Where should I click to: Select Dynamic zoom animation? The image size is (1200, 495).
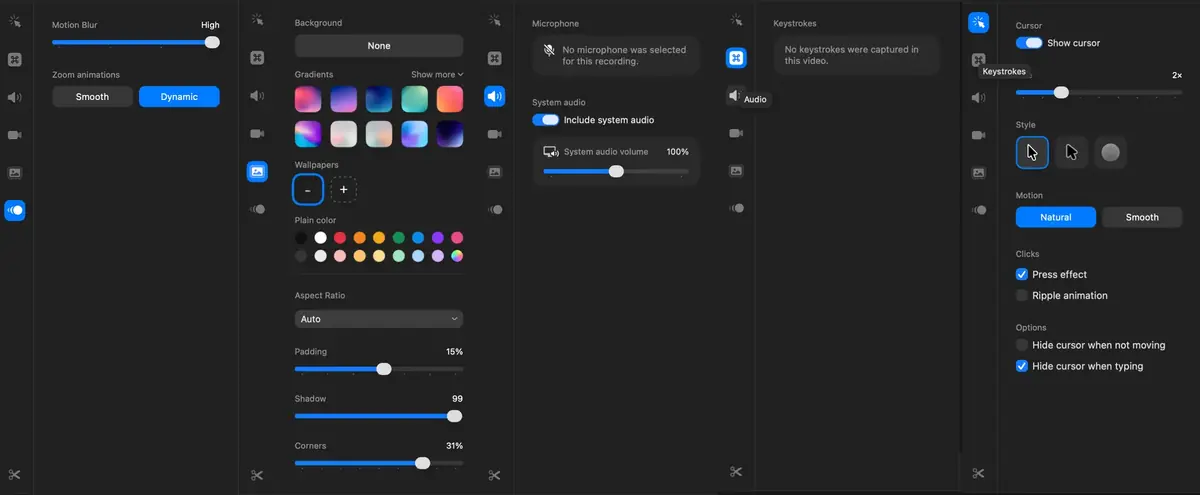(179, 97)
